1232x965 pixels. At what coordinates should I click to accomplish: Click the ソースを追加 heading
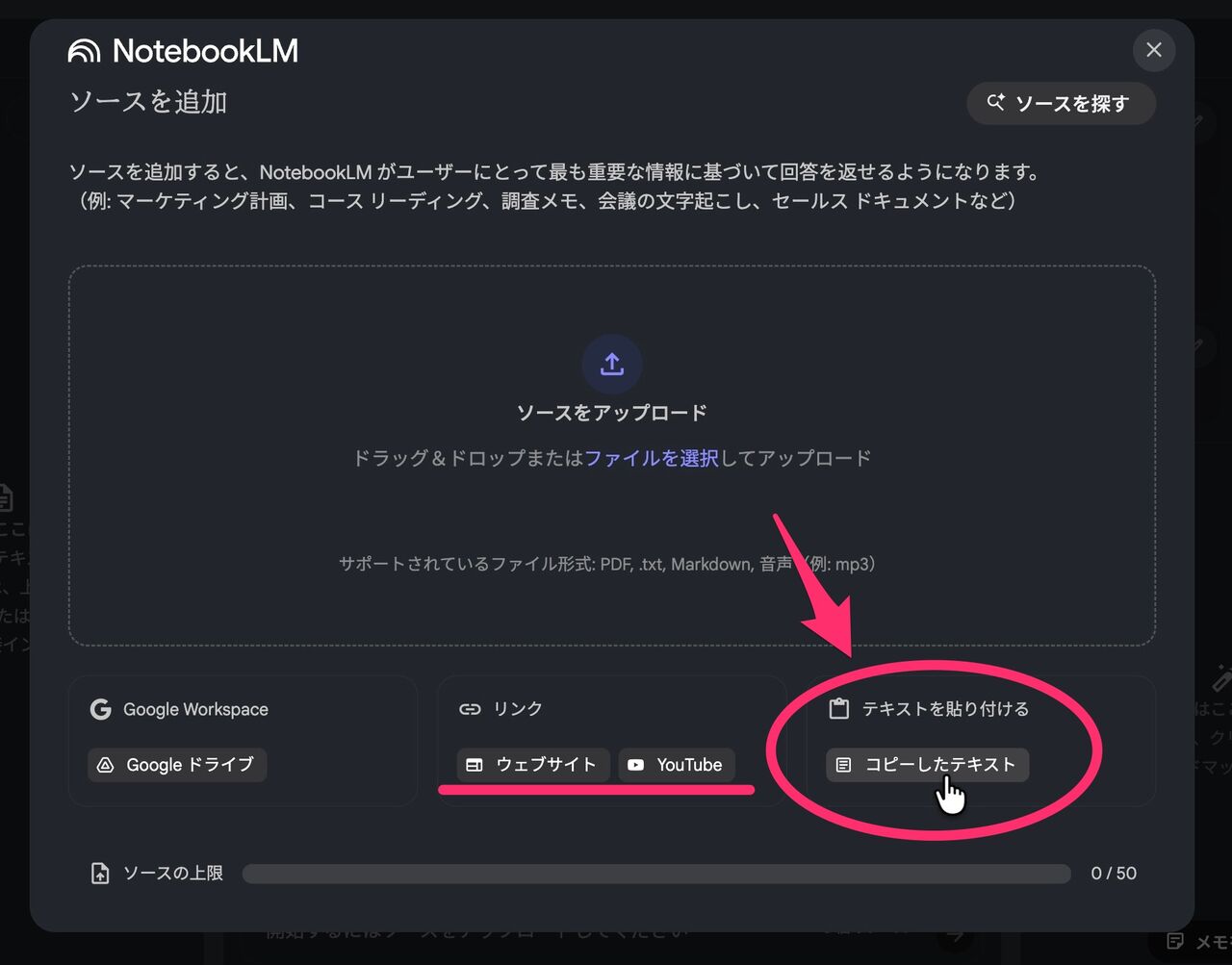tap(148, 102)
